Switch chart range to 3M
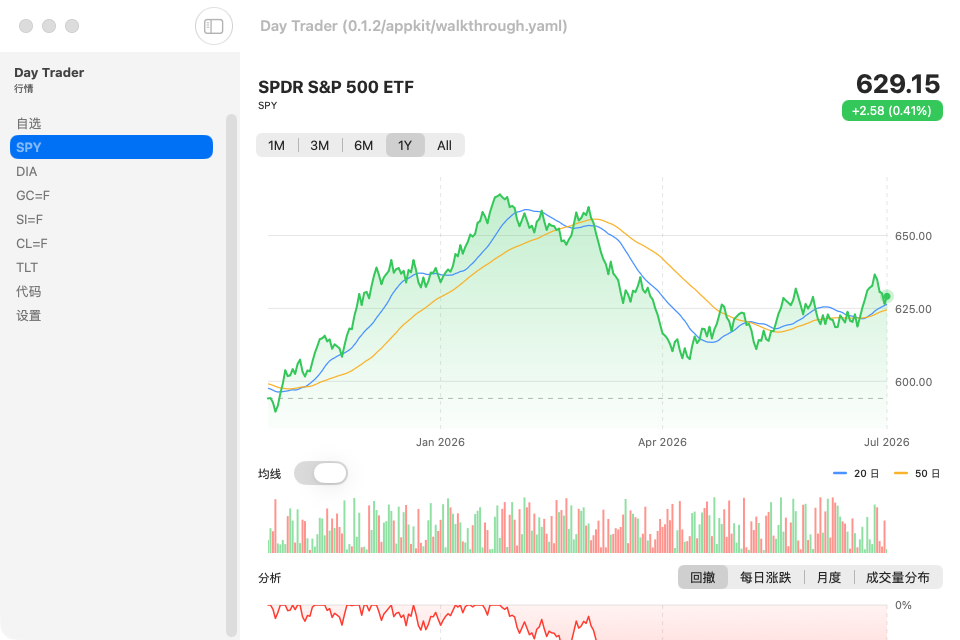The height and width of the screenshot is (640, 960). 320,146
